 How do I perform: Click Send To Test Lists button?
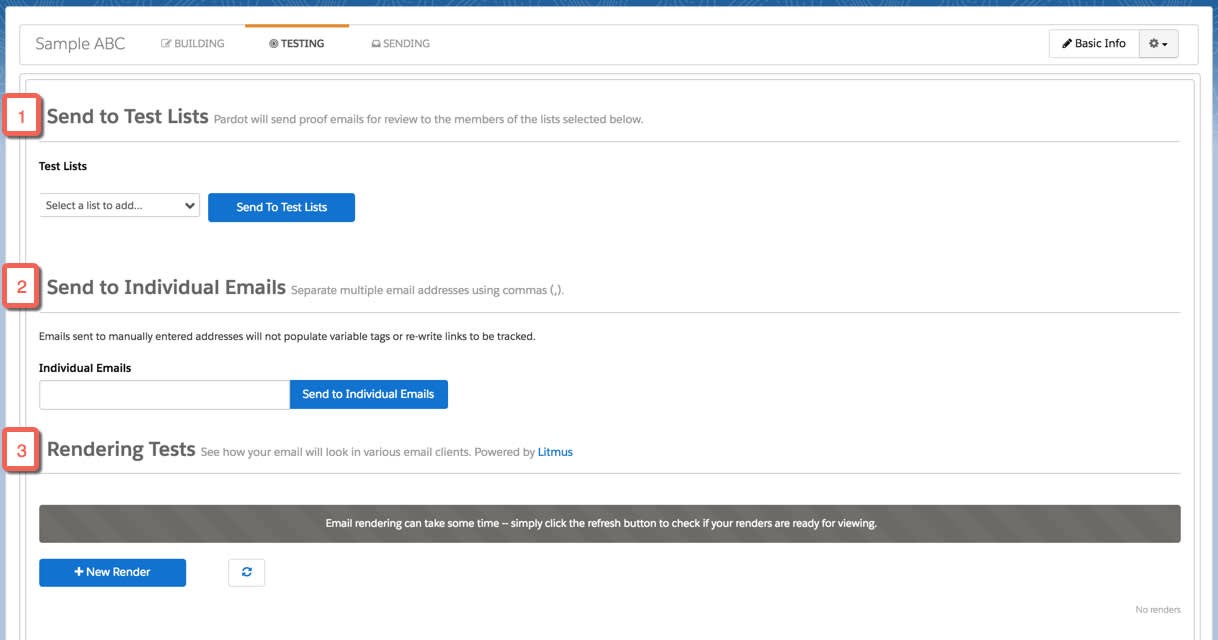[x=281, y=207]
